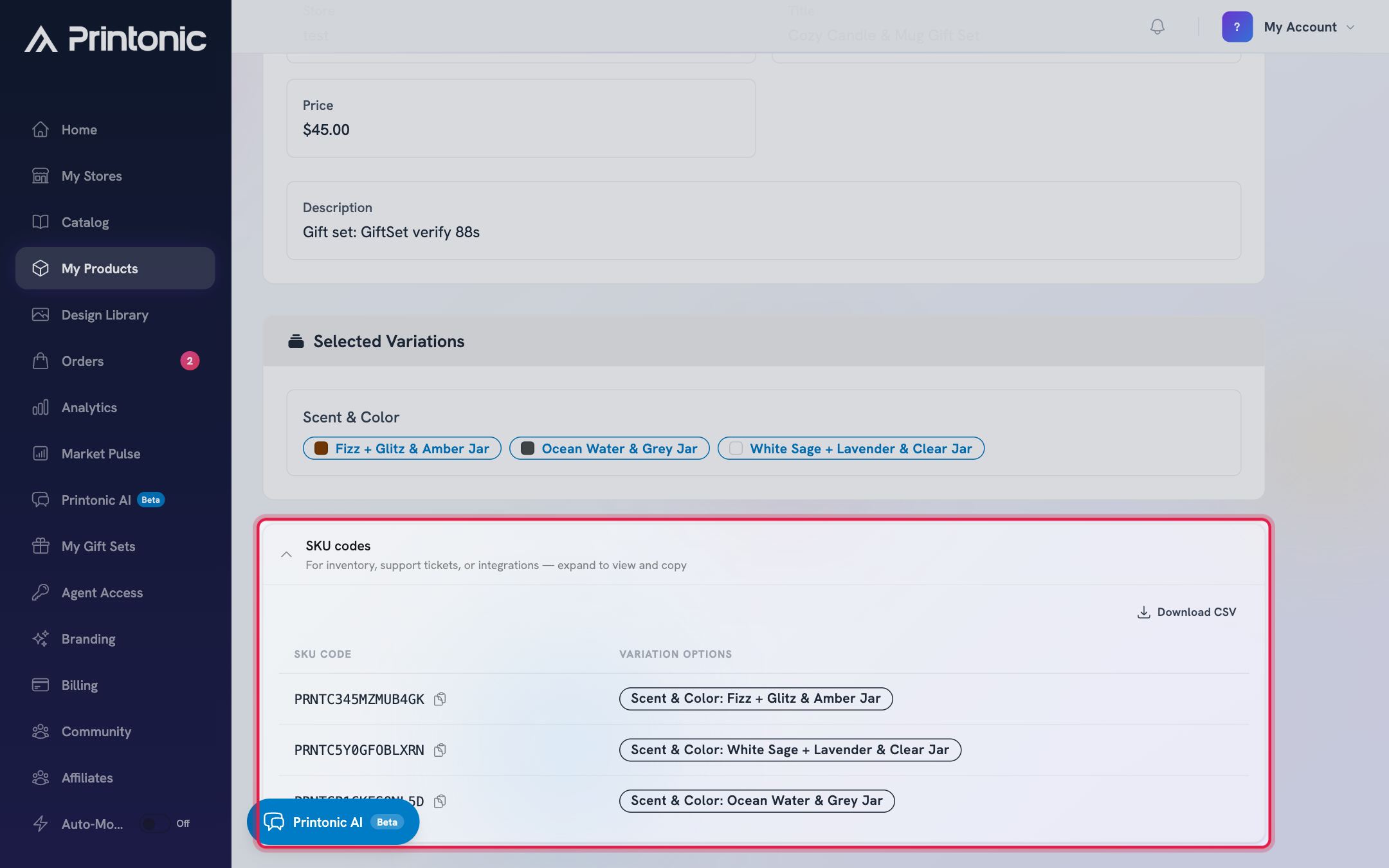Click the Orders badge showing 2

tap(190, 361)
